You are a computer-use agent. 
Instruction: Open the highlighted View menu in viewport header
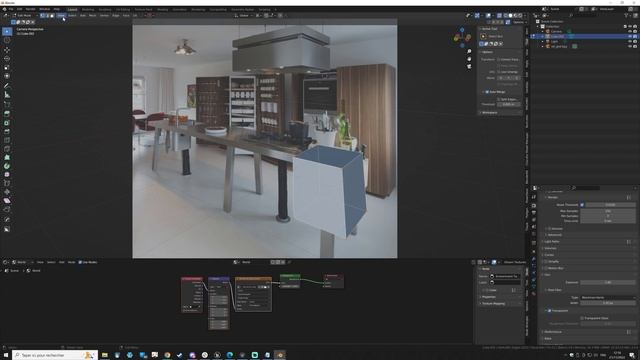[61, 16]
